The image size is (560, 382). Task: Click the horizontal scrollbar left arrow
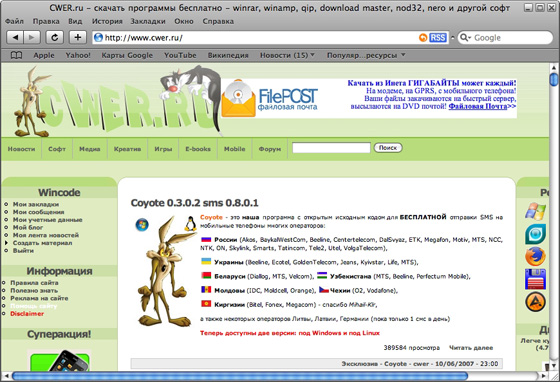click(x=5, y=376)
